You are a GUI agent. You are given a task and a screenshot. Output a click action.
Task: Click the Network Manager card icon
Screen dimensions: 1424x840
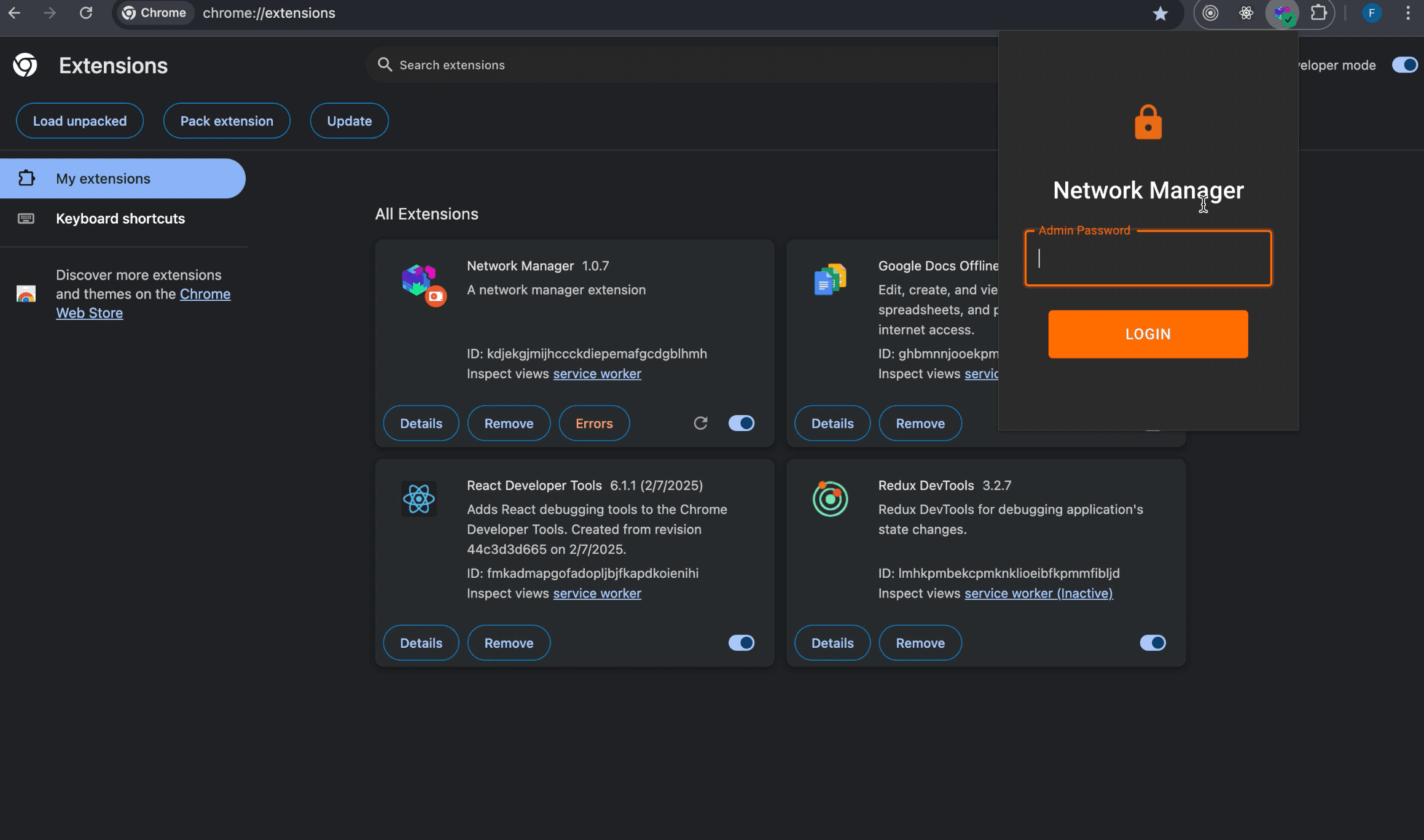[423, 285]
